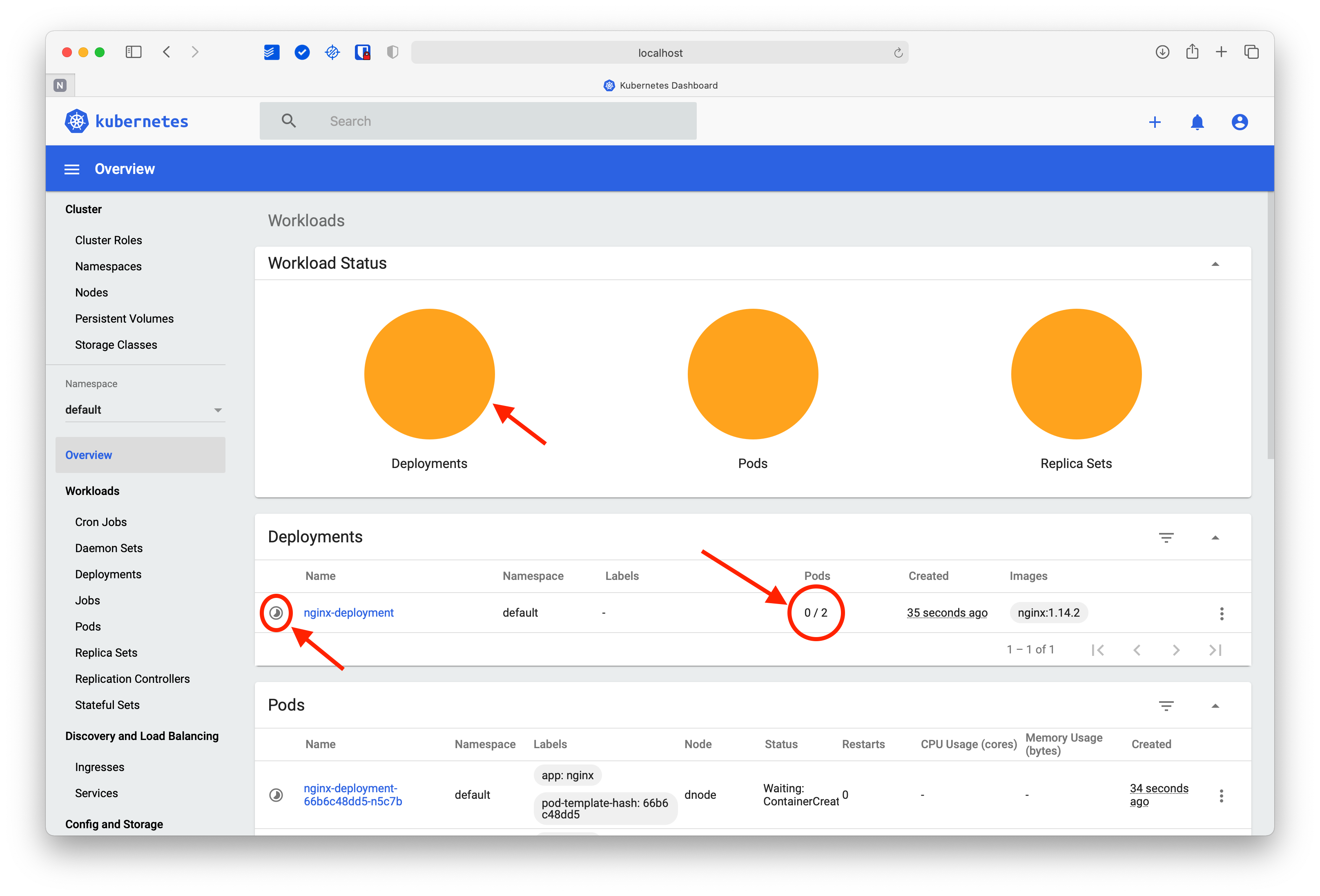Click the page vertical scrollbar

point(1270,325)
